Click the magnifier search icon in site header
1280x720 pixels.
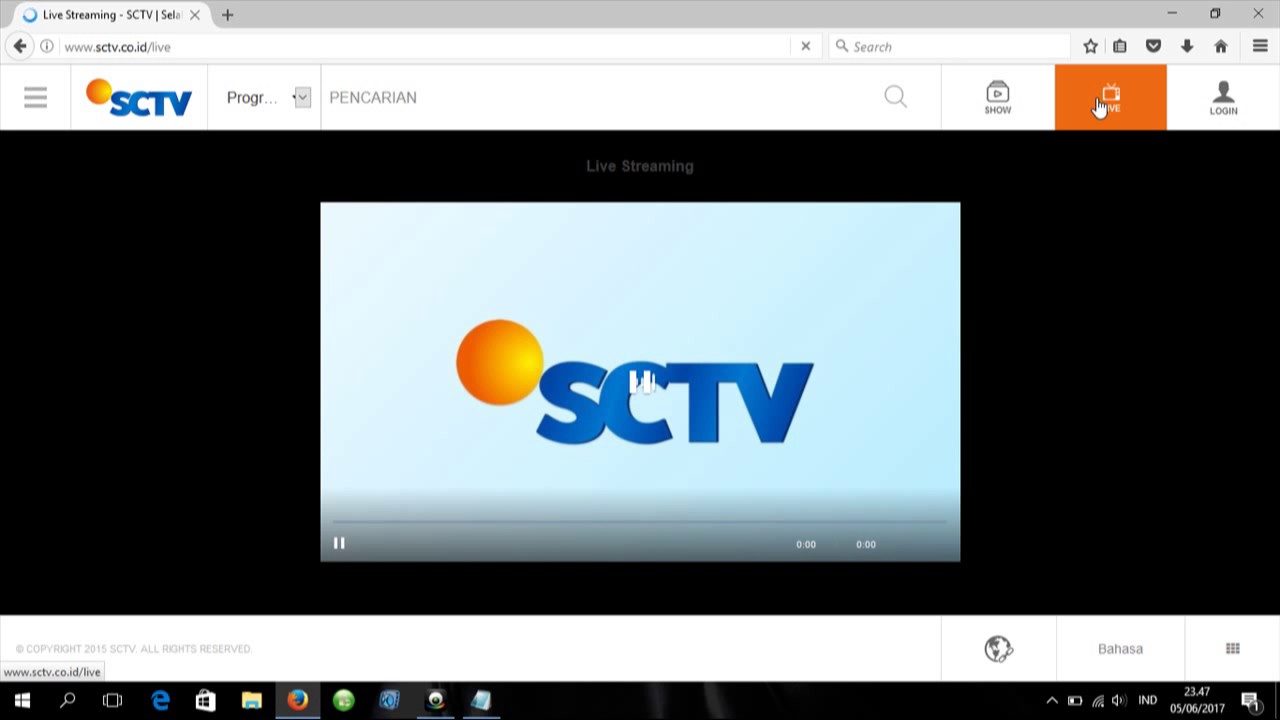(895, 96)
